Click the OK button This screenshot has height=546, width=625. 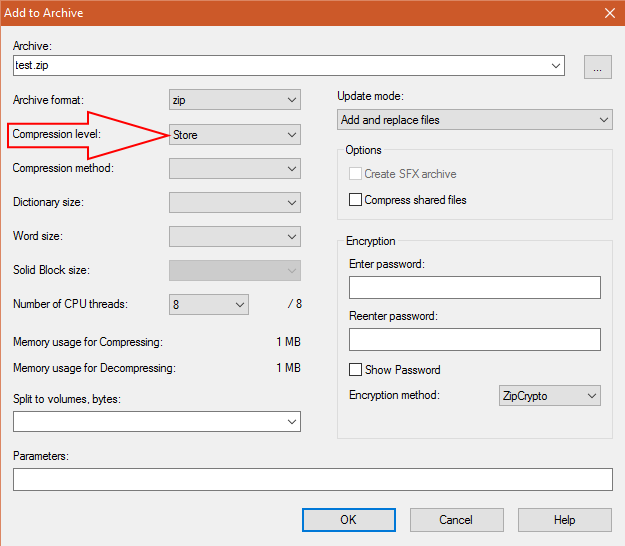click(349, 520)
